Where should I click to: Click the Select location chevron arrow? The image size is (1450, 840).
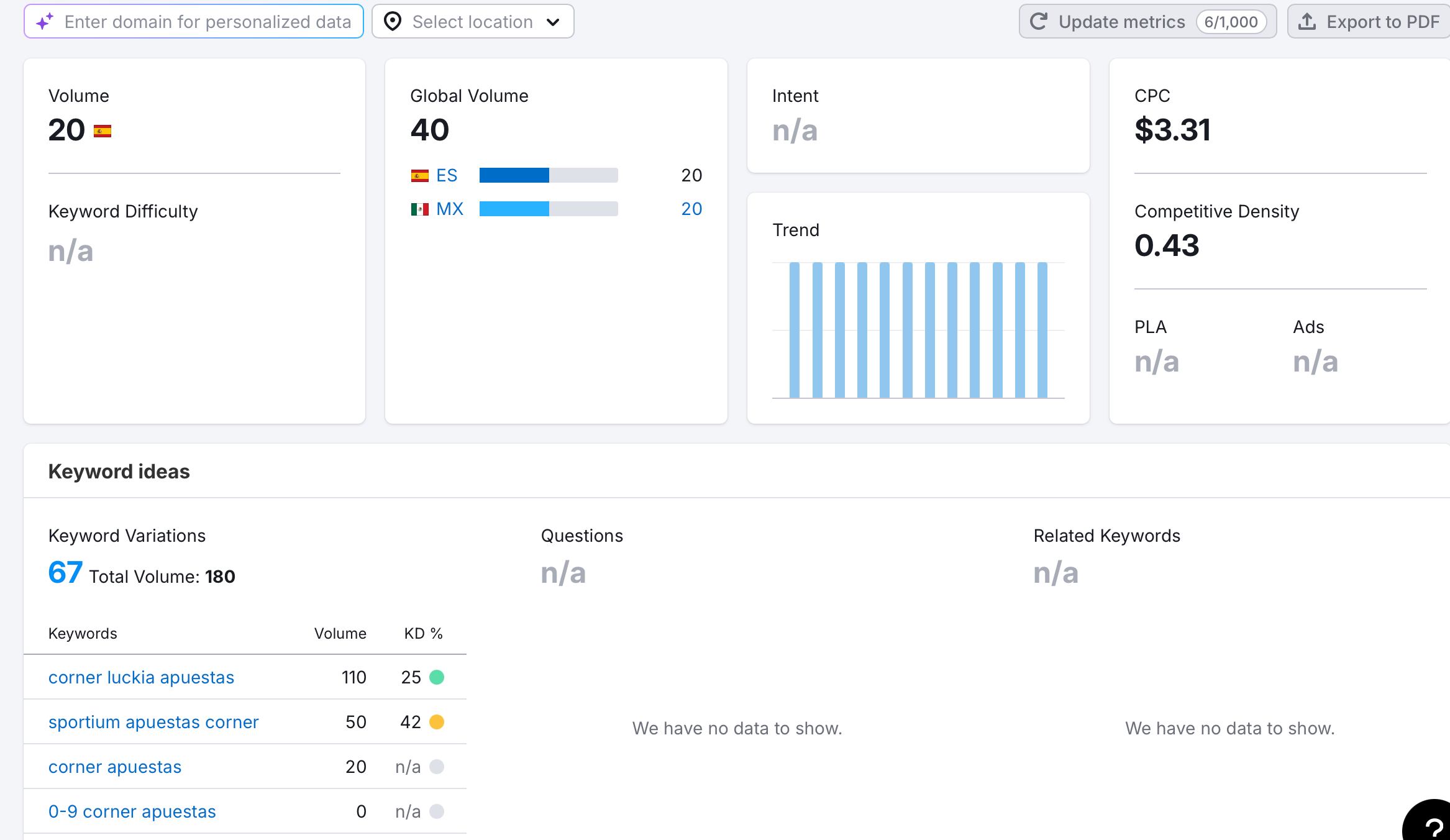553,22
